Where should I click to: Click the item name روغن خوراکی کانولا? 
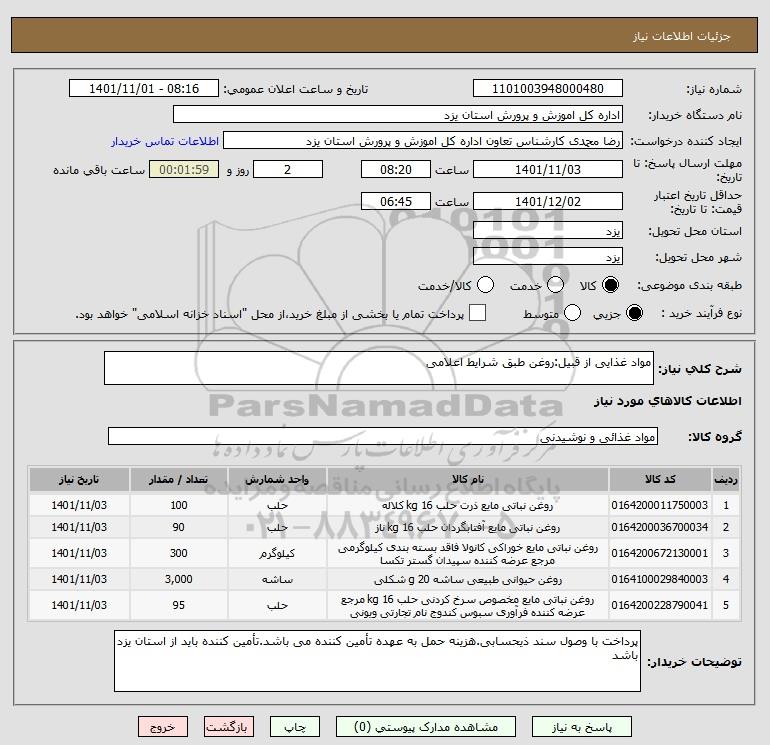click(468, 553)
